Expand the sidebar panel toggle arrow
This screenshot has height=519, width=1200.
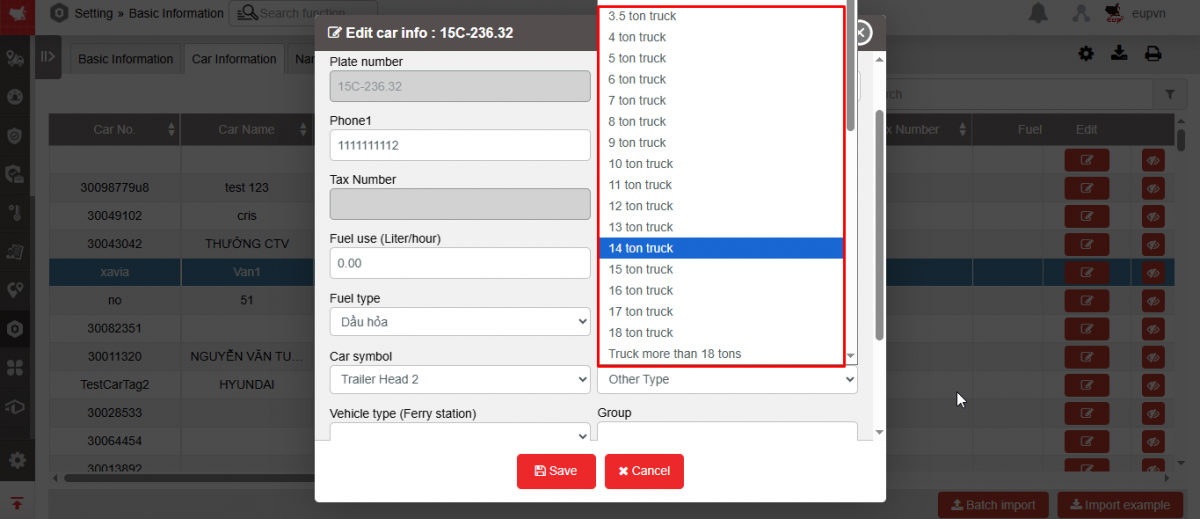pos(47,57)
